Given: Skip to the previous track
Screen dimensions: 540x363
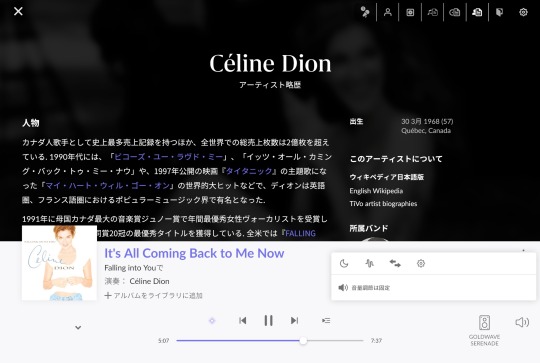Looking at the screenshot, I should click(x=242, y=321).
